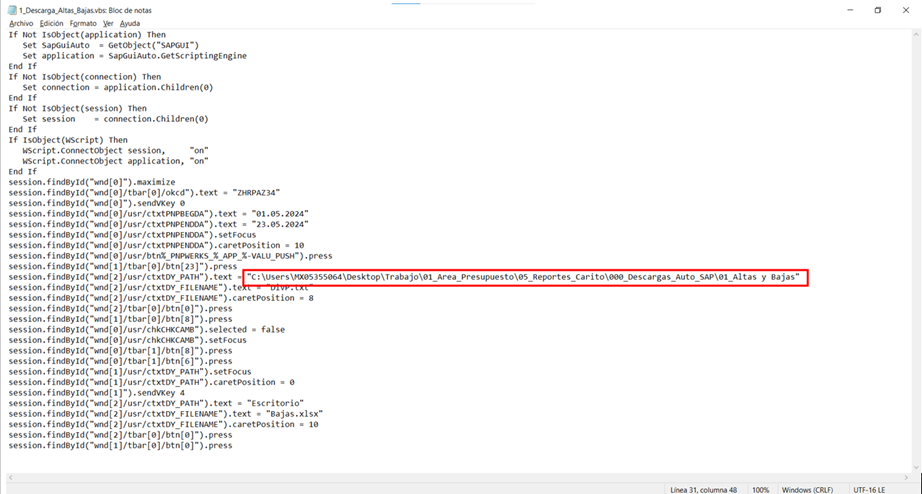This screenshot has height=494, width=922.
Task: Open the Ayuda menu
Action: click(130, 23)
